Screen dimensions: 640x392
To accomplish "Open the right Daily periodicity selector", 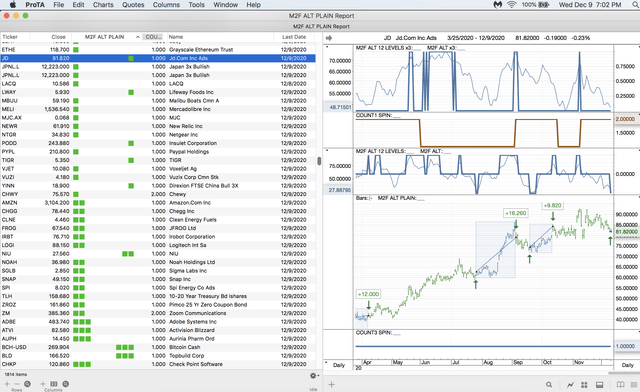I will click(x=627, y=365).
